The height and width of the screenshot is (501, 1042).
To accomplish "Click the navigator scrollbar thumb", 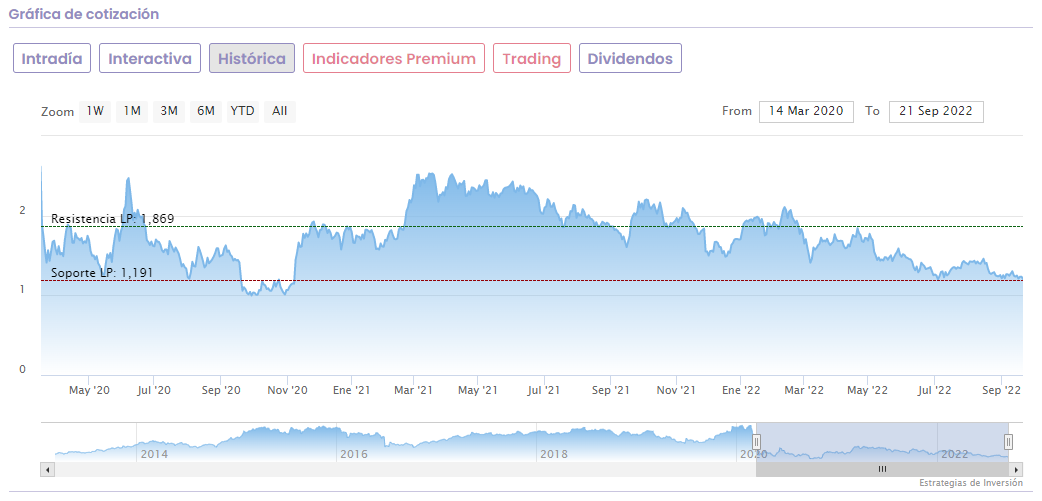I will click(882, 469).
